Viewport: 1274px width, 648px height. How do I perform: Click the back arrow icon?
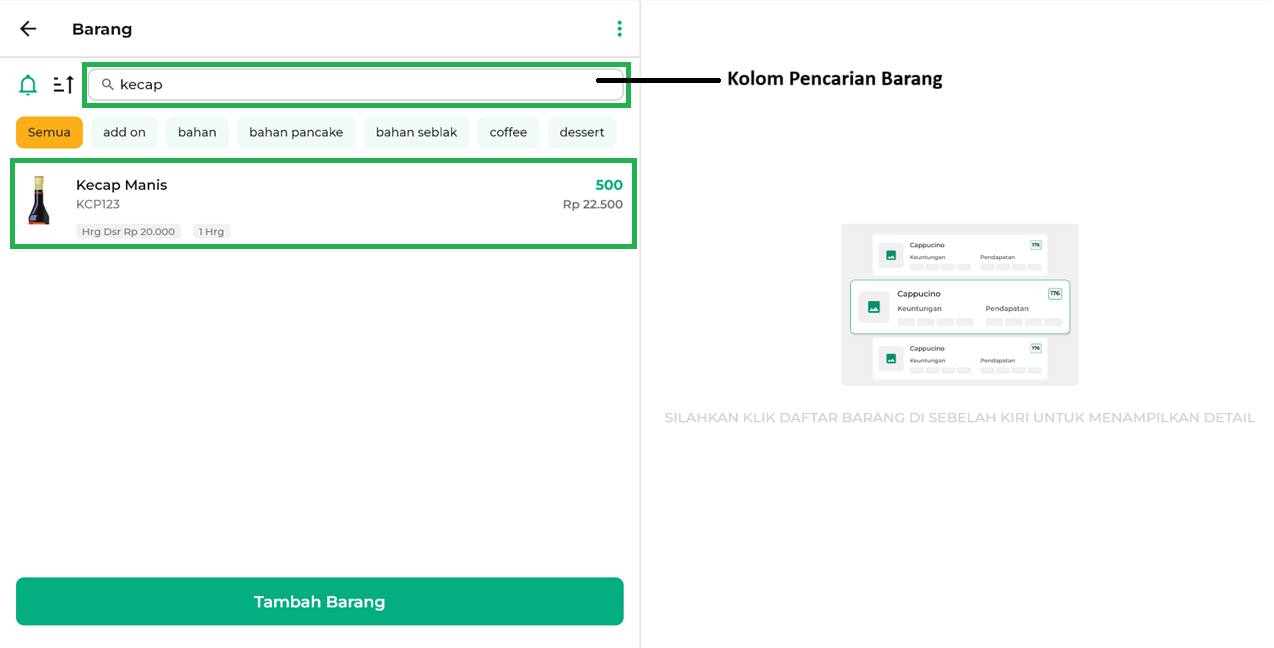coord(28,29)
